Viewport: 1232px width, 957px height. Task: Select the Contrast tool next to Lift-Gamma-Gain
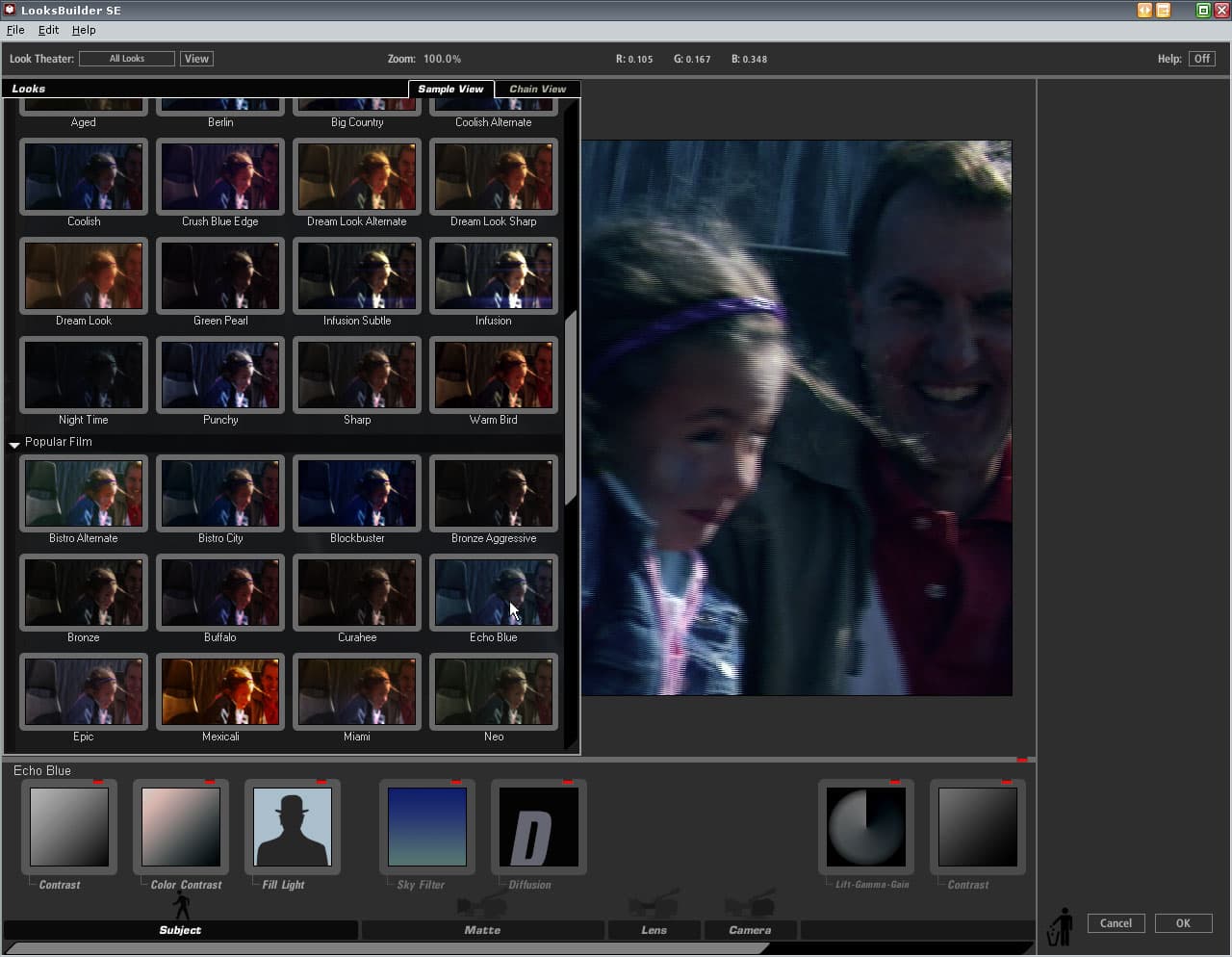(978, 827)
